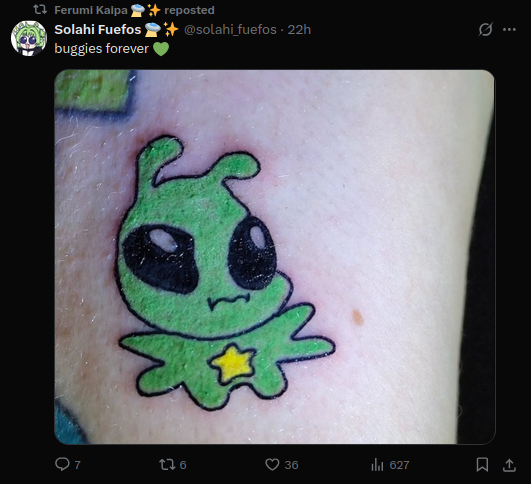Click the reply count 7
531x484 pixels.
click(78, 465)
